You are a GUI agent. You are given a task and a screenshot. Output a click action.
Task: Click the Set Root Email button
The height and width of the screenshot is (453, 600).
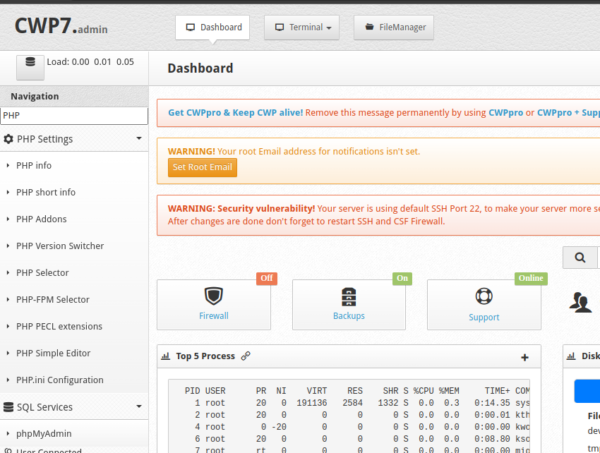202,167
